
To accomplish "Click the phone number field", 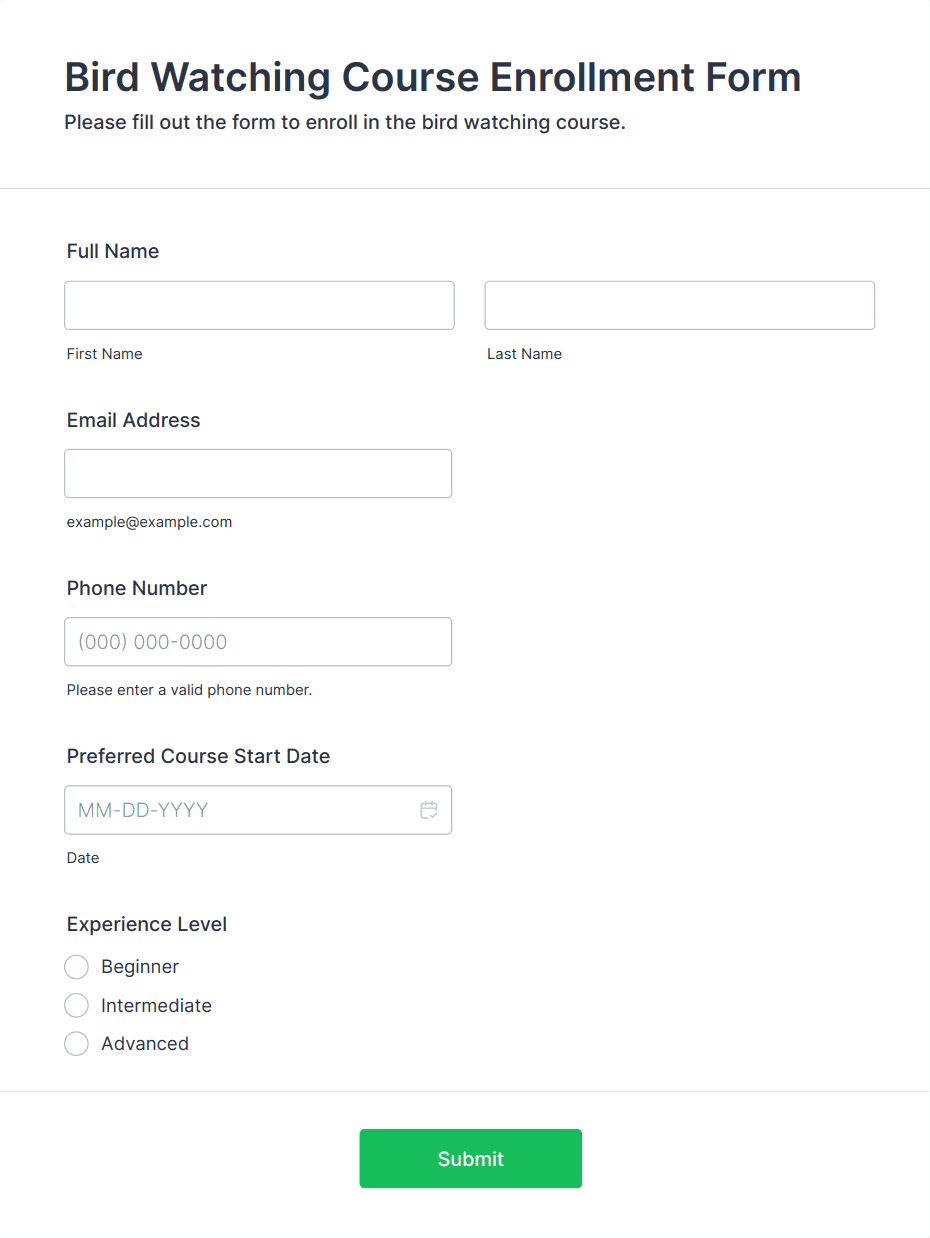I will [258, 641].
